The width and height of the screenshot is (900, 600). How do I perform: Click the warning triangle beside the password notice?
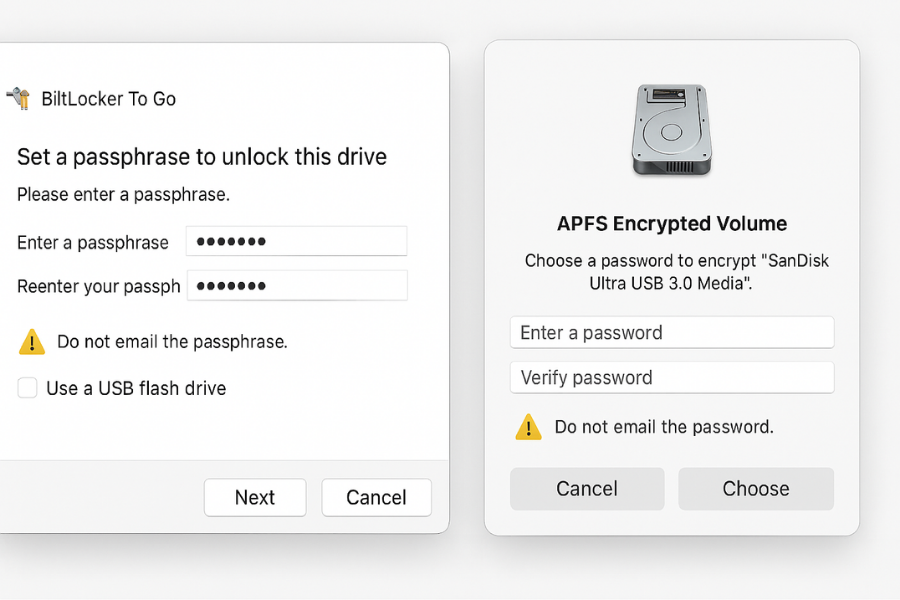[x=528, y=426]
